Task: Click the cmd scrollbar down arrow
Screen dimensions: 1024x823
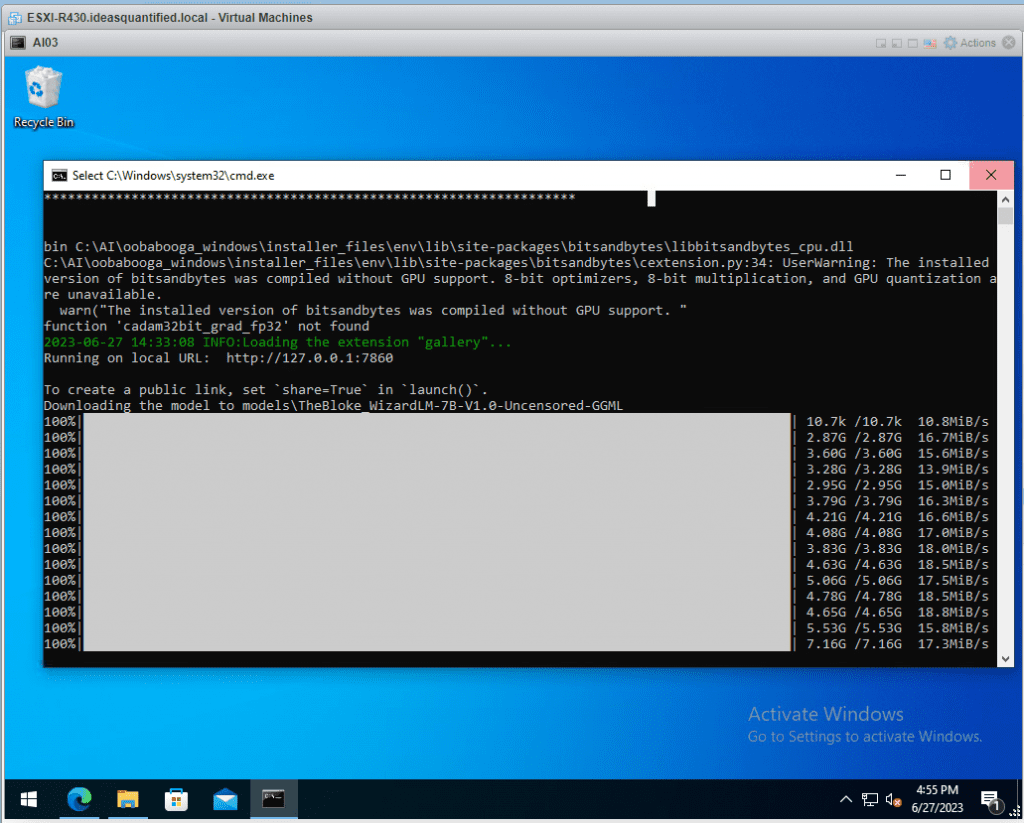Action: (x=1006, y=658)
